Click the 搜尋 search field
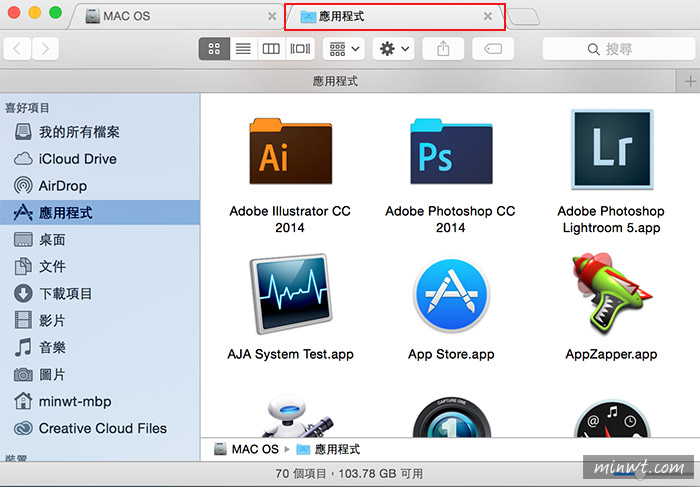This screenshot has width=700, height=487. pyautogui.click(x=619, y=49)
